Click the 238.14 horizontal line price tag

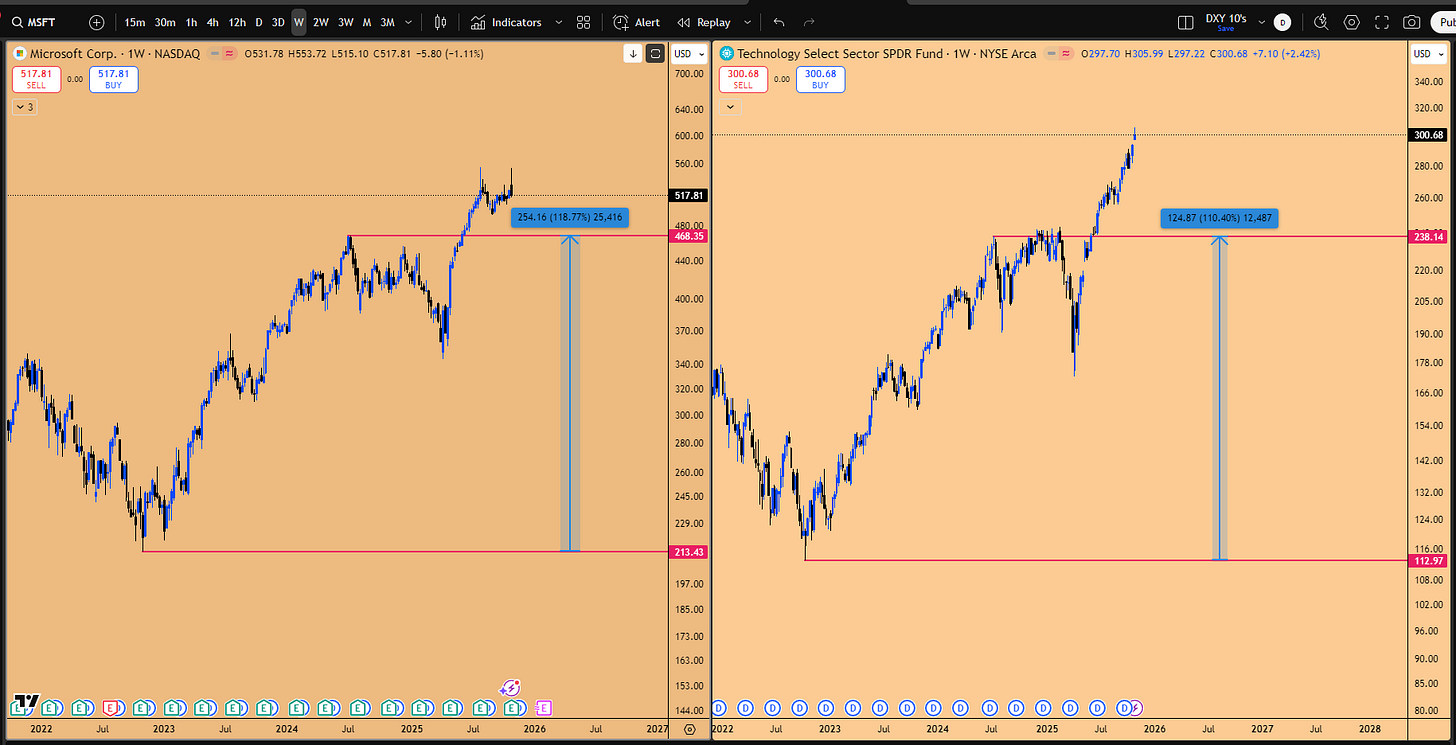click(x=1429, y=237)
